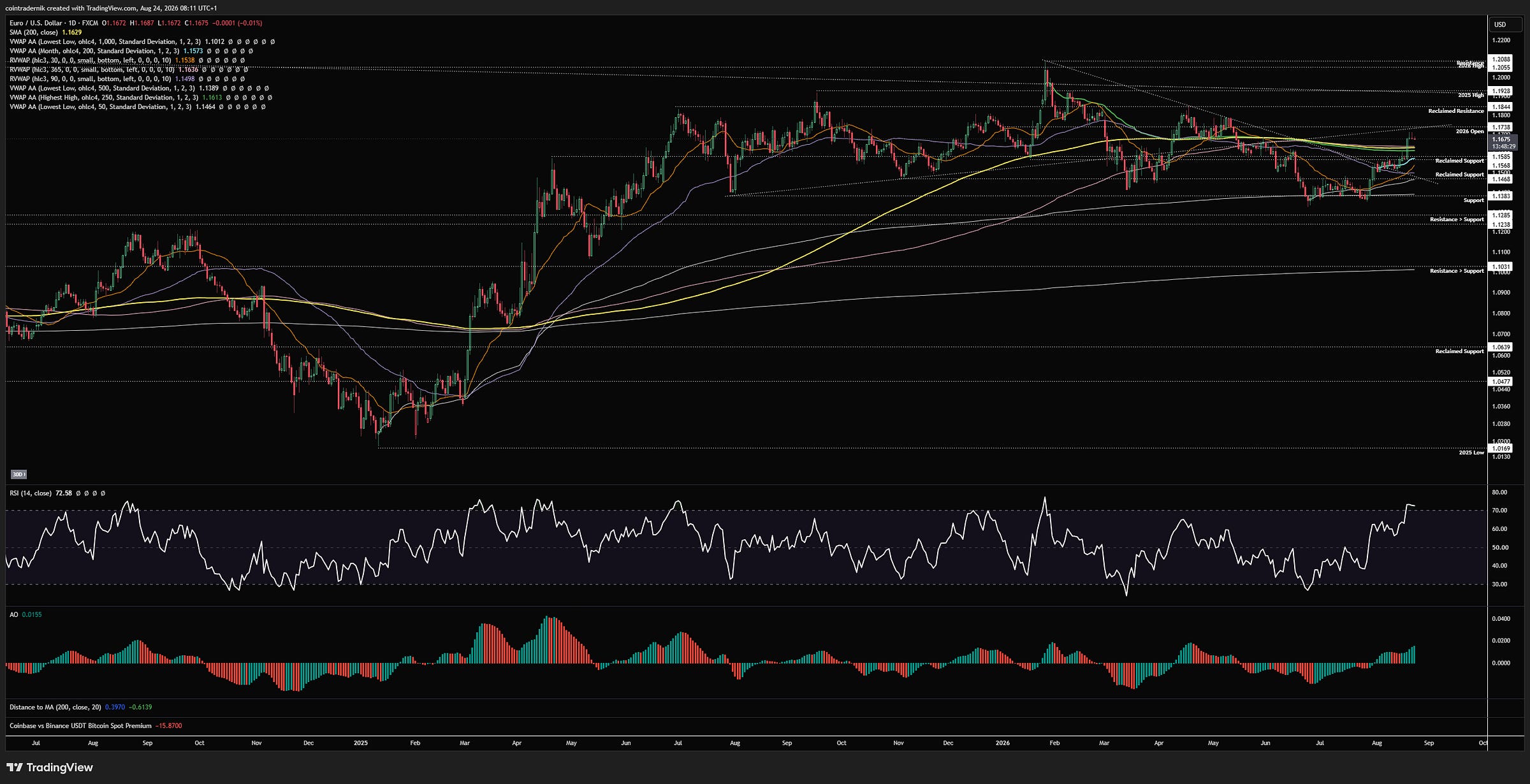This screenshot has height=784, width=1530.
Task: Click the 1.1031 price axis label
Action: coord(1500,266)
